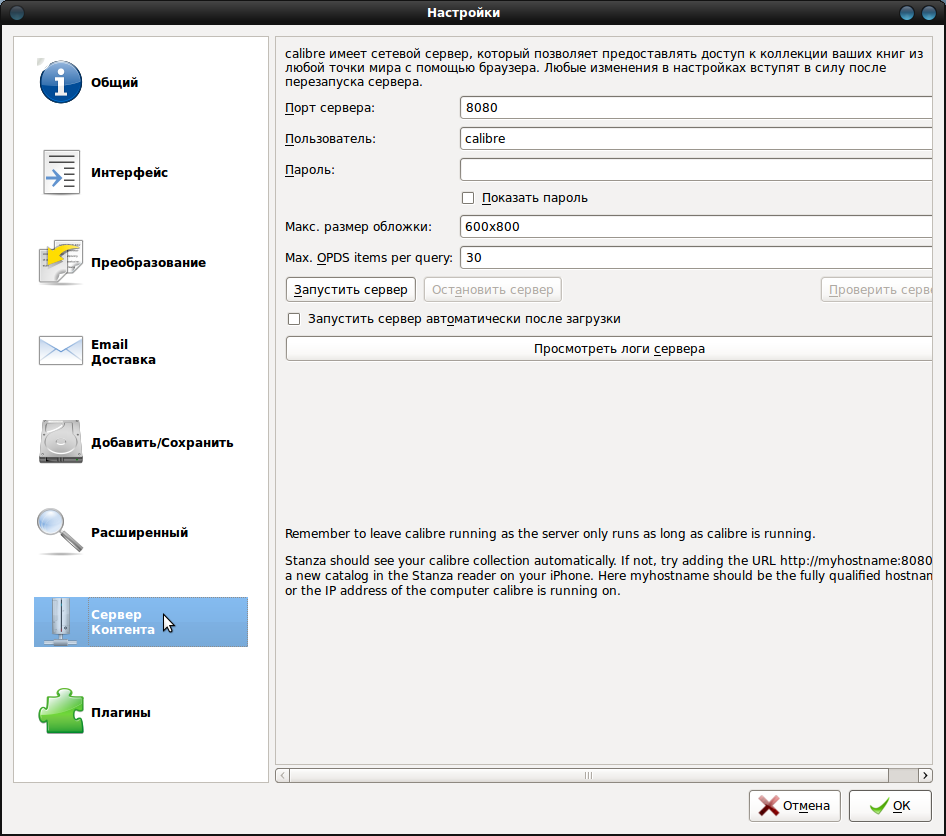This screenshot has width=946, height=836.
Task: Open the Расширенный category label
Action: click(x=139, y=533)
